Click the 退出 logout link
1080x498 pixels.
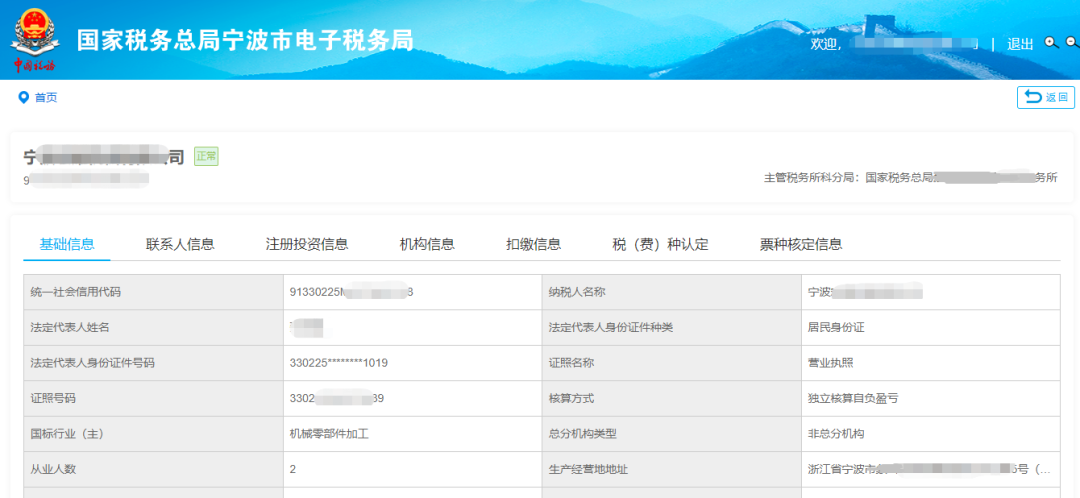1020,44
